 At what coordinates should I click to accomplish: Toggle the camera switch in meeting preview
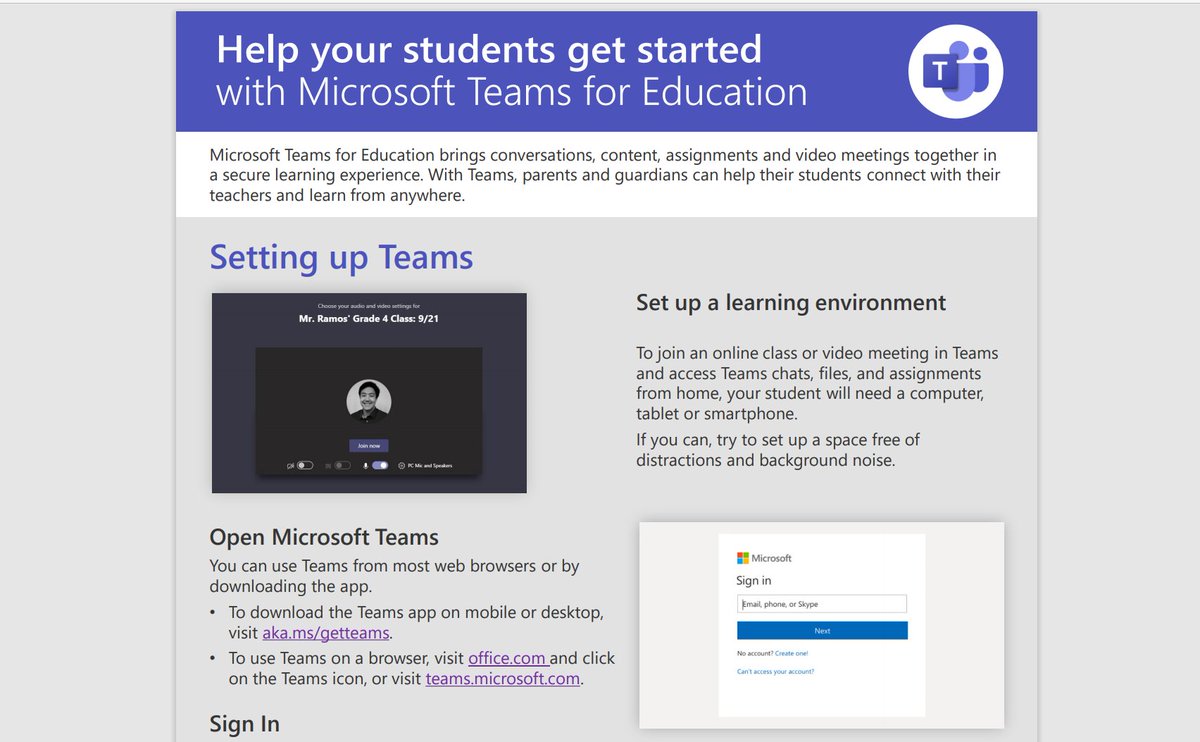click(305, 465)
